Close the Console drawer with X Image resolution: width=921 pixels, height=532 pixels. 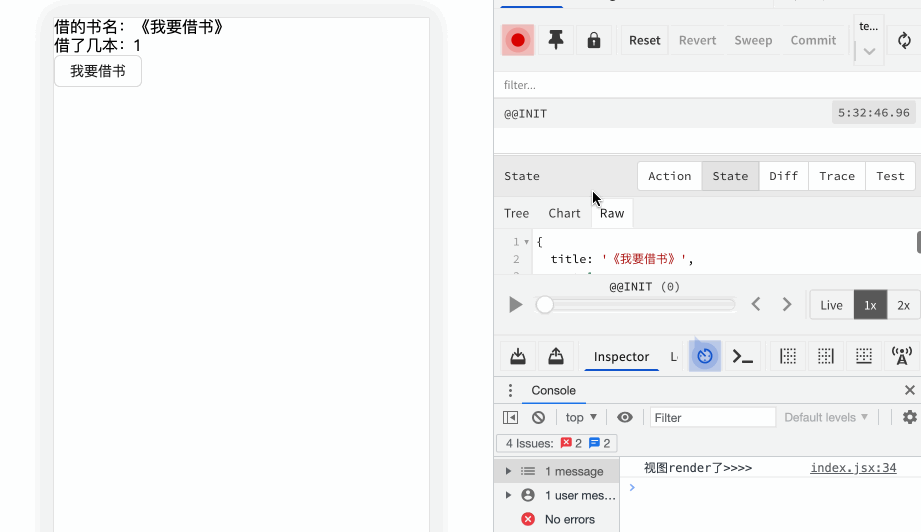[909, 390]
